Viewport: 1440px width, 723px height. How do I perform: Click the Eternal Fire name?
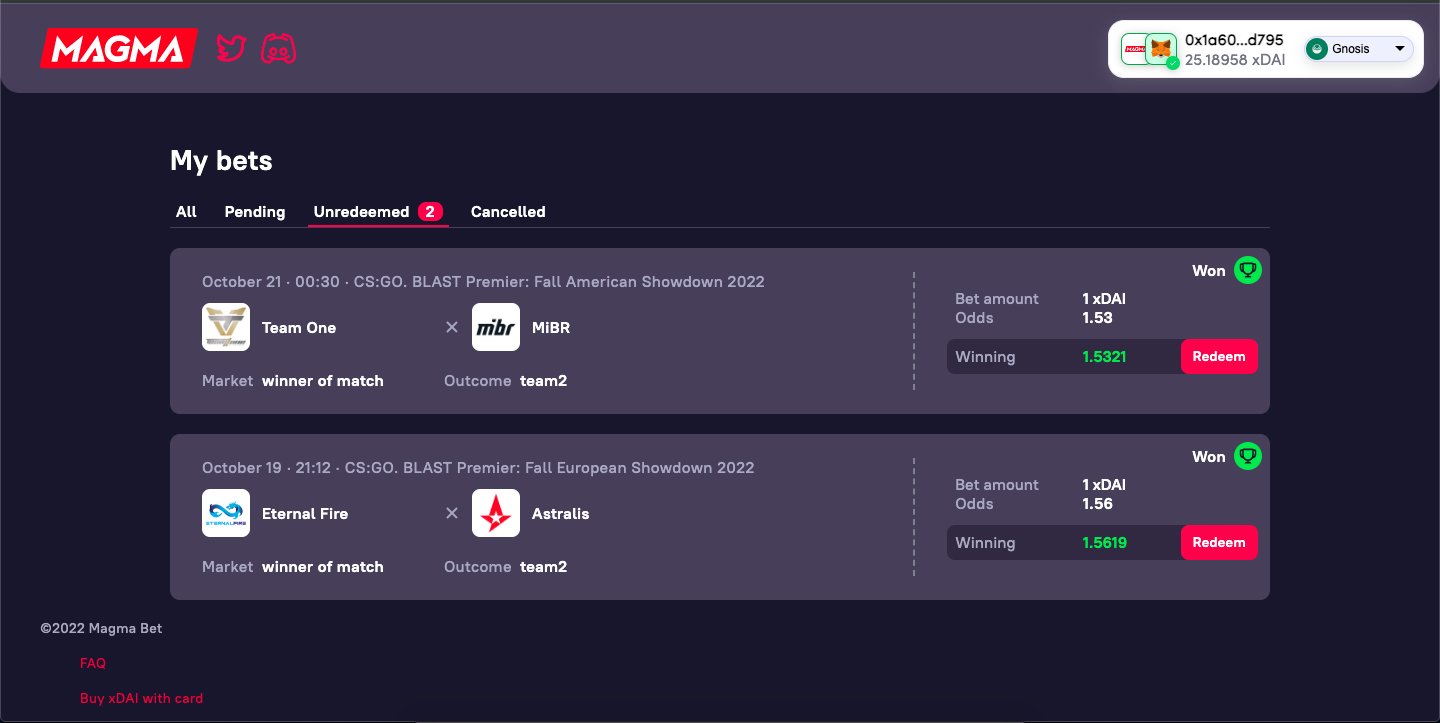[x=305, y=514]
